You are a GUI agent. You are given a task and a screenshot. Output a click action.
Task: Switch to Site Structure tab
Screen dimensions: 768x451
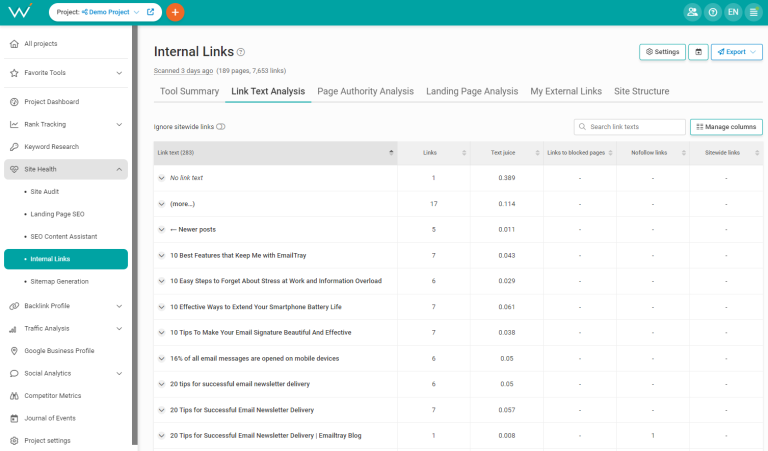(x=642, y=92)
